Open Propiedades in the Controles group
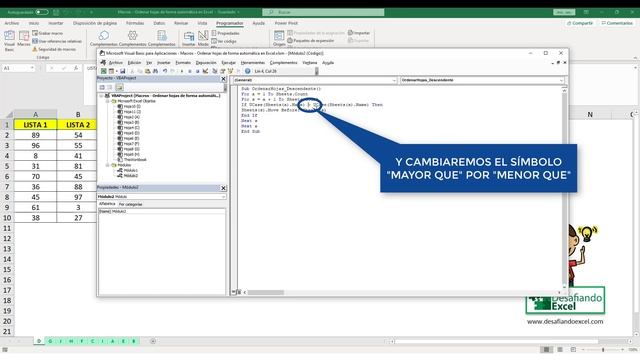Viewport: 640px width, 360px height. 225,33
